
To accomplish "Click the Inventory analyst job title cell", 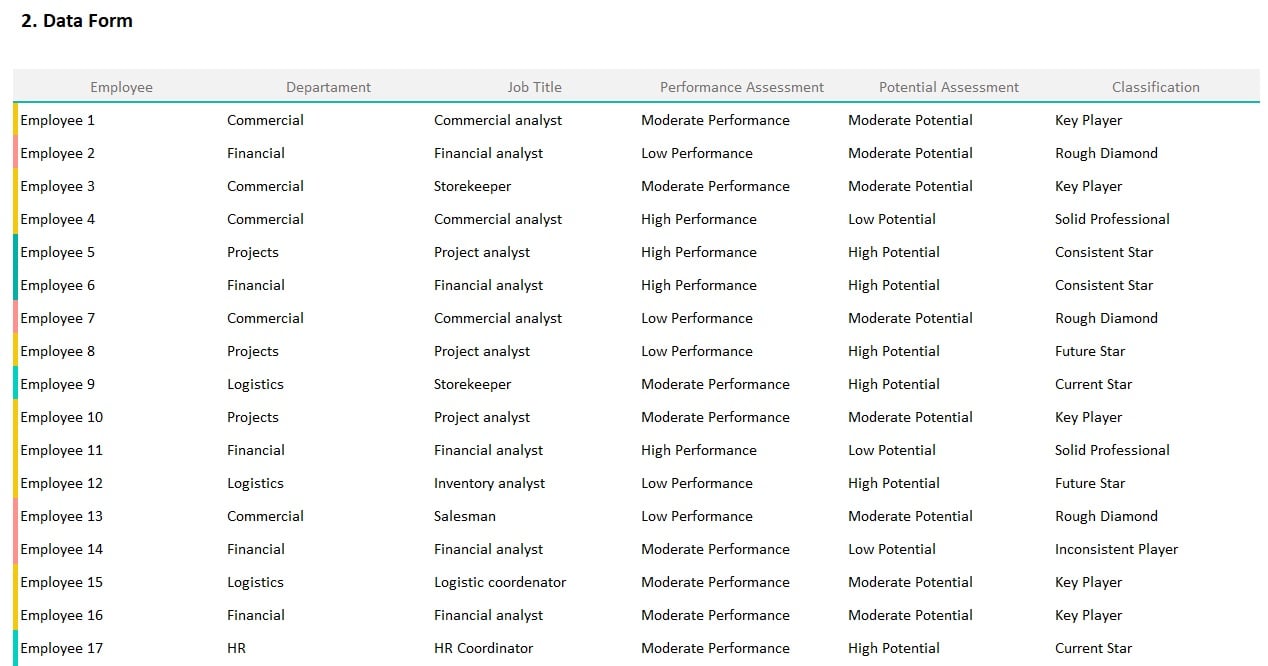I will (489, 483).
